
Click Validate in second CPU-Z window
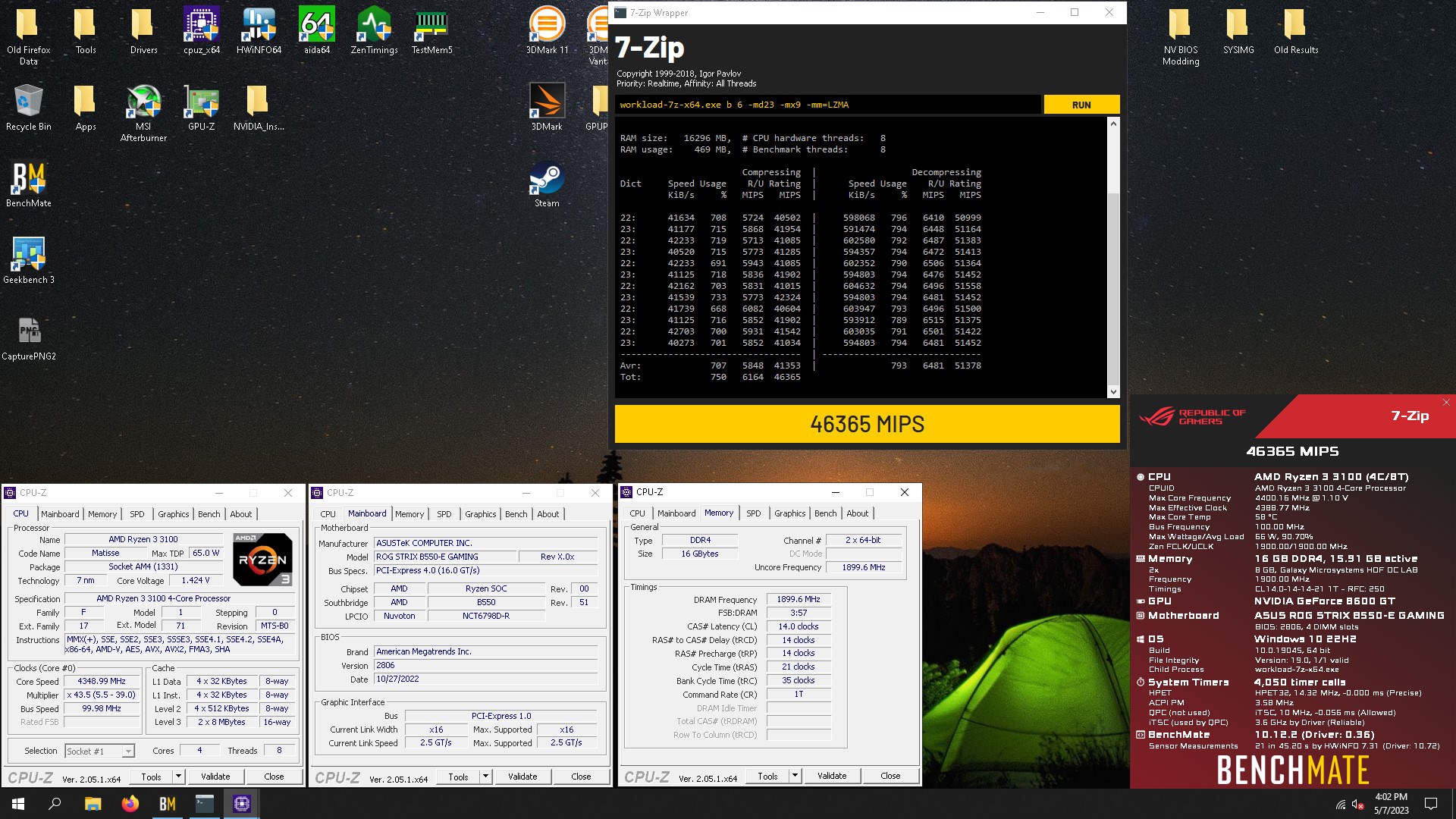522,777
